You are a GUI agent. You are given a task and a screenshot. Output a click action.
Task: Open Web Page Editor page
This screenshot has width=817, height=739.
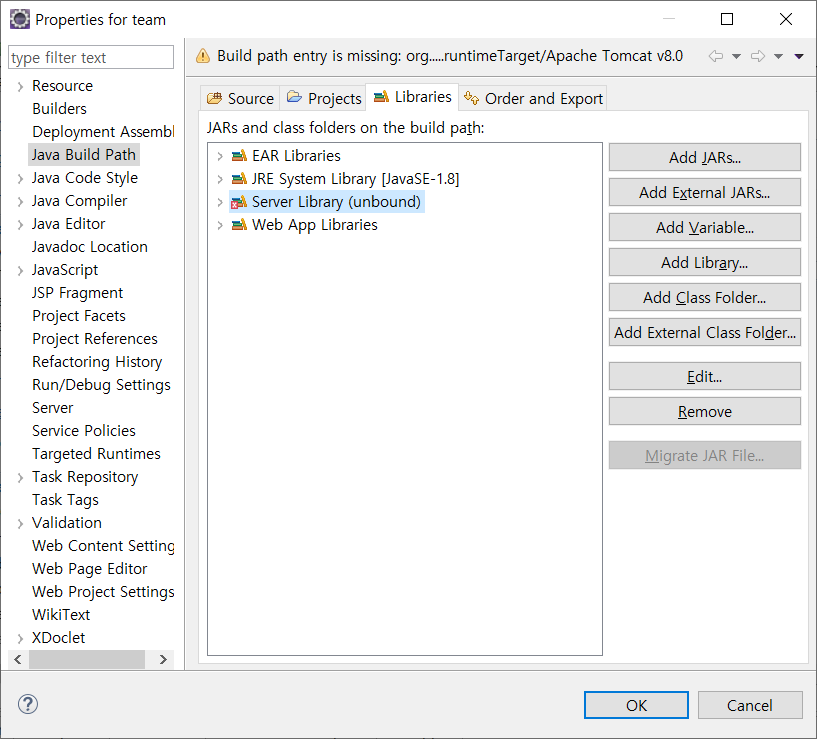tap(90, 569)
